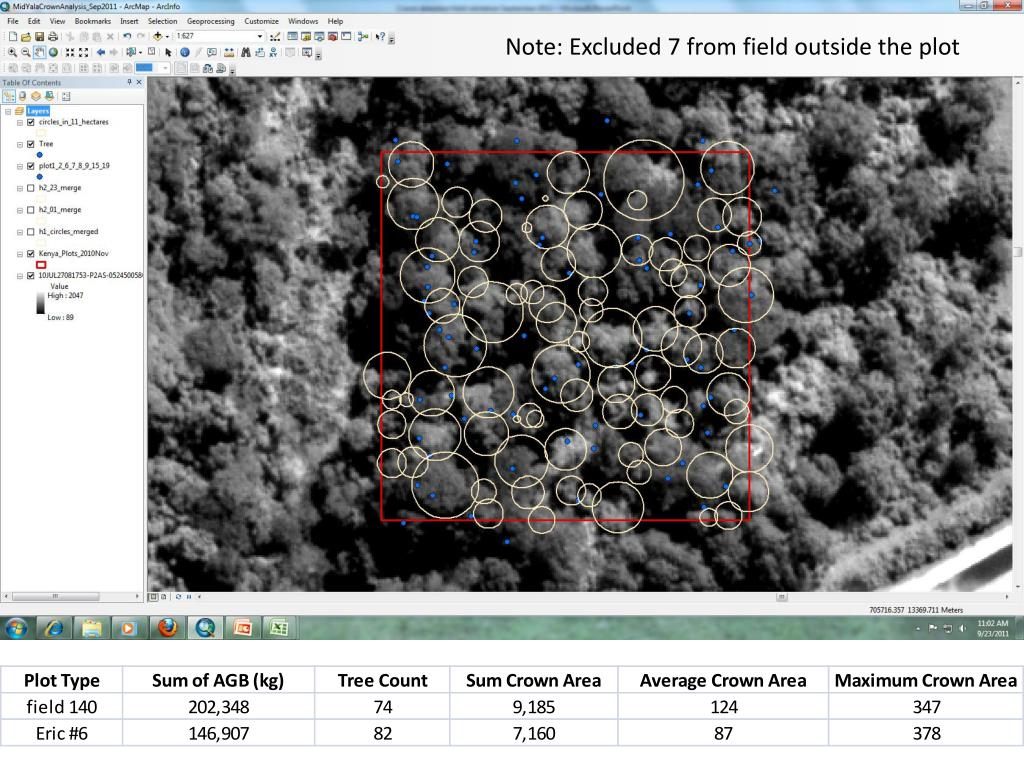This screenshot has width=1024, height=768.
Task: Uncheck the Tree layer checkbox
Action: [x=31, y=144]
